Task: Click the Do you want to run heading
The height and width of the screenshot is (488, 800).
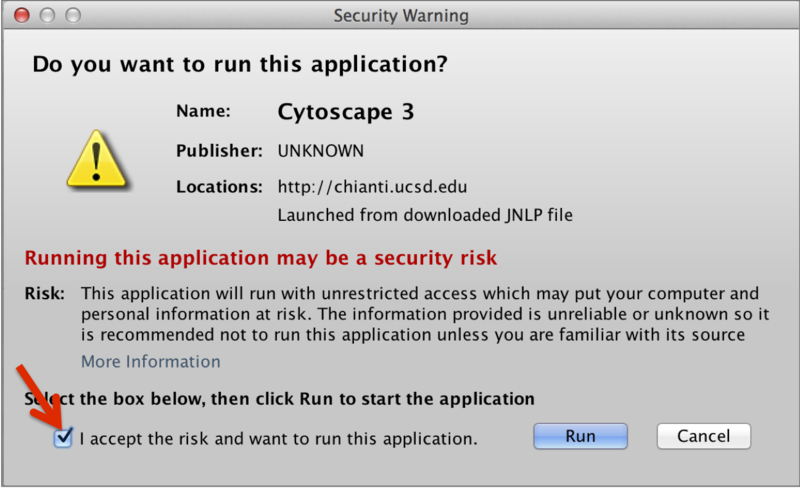Action: click(x=240, y=64)
